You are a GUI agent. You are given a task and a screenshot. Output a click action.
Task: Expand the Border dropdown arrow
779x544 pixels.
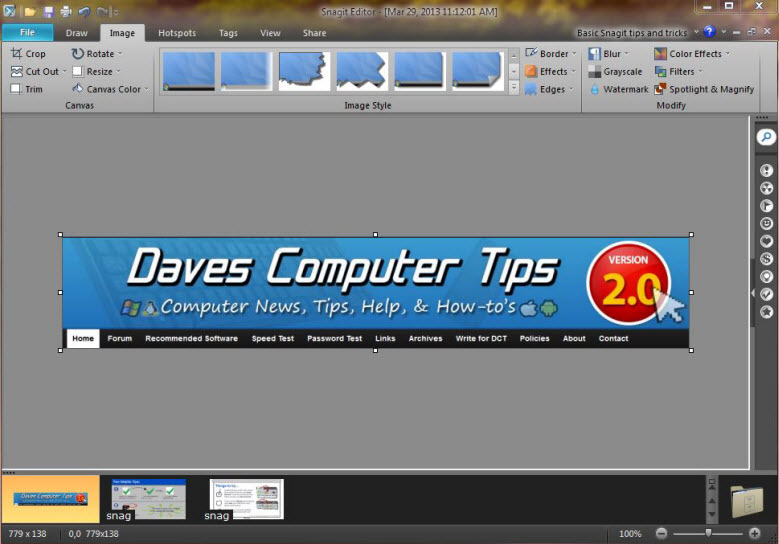click(x=574, y=54)
